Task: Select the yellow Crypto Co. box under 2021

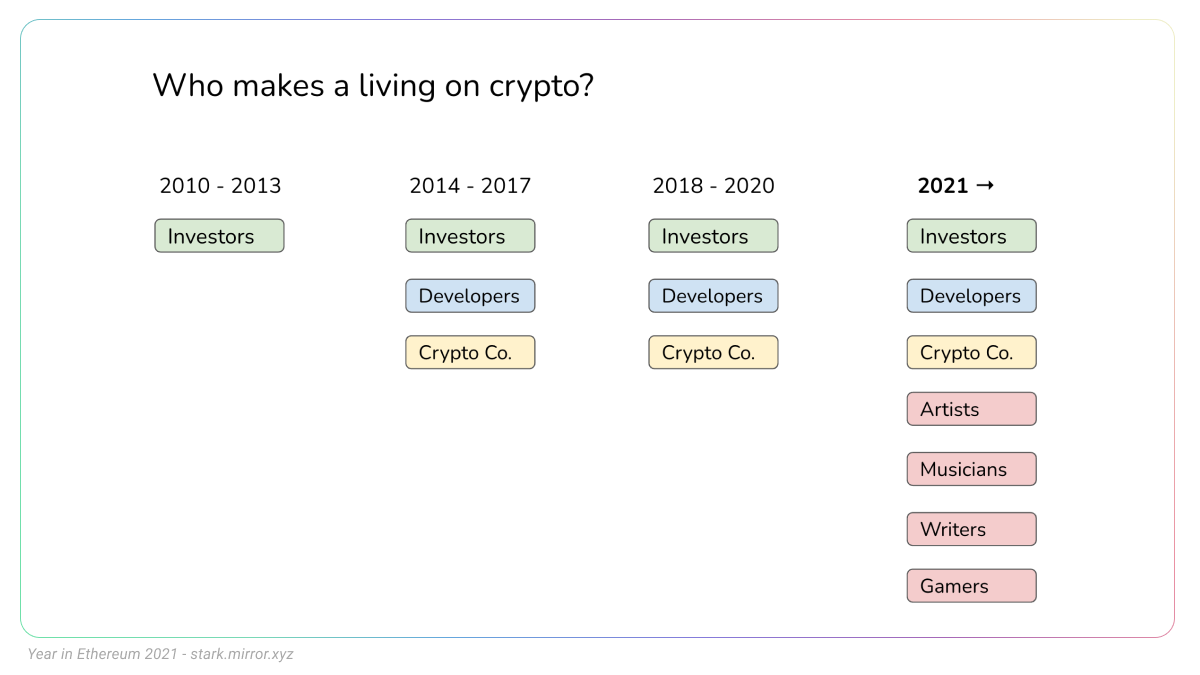Action: point(971,352)
